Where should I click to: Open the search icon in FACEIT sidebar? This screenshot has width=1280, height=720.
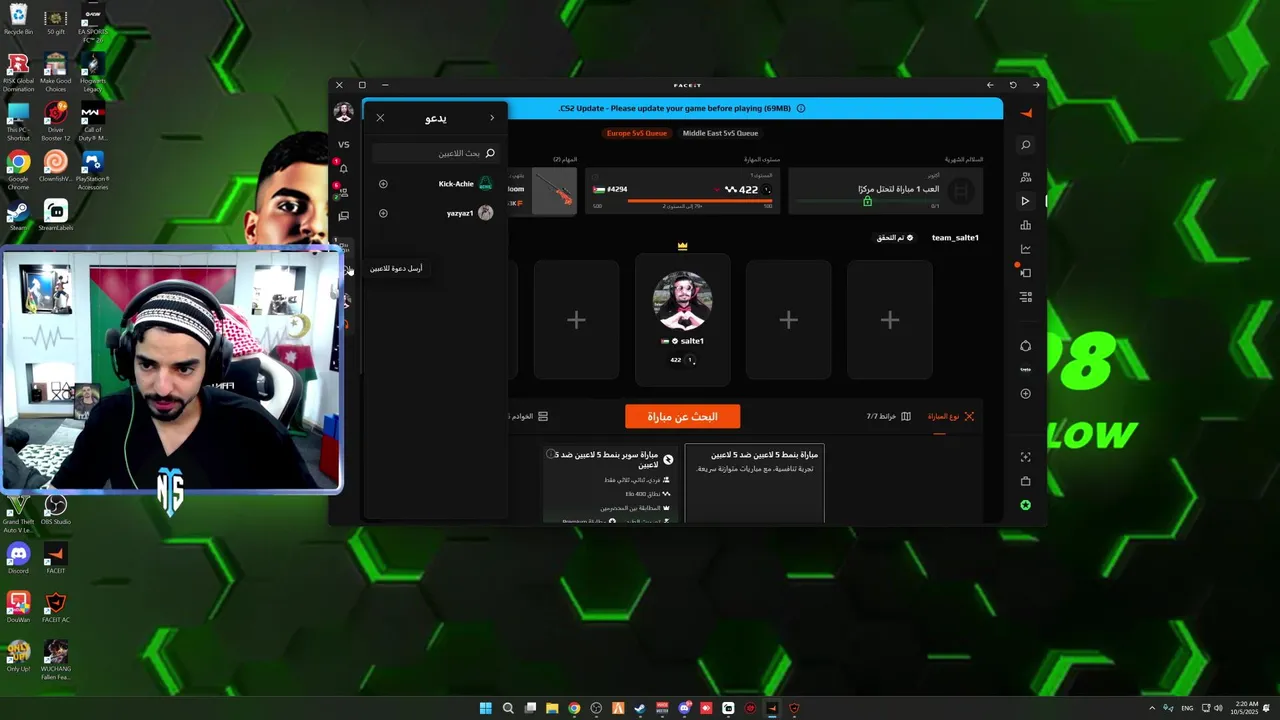click(x=1025, y=146)
